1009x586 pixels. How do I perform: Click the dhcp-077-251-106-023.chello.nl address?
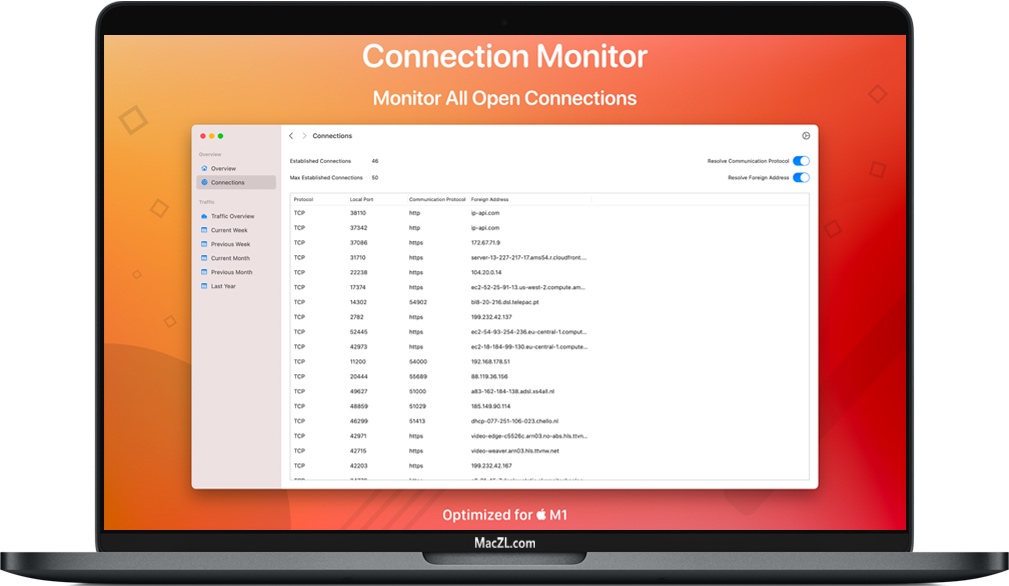tap(514, 421)
